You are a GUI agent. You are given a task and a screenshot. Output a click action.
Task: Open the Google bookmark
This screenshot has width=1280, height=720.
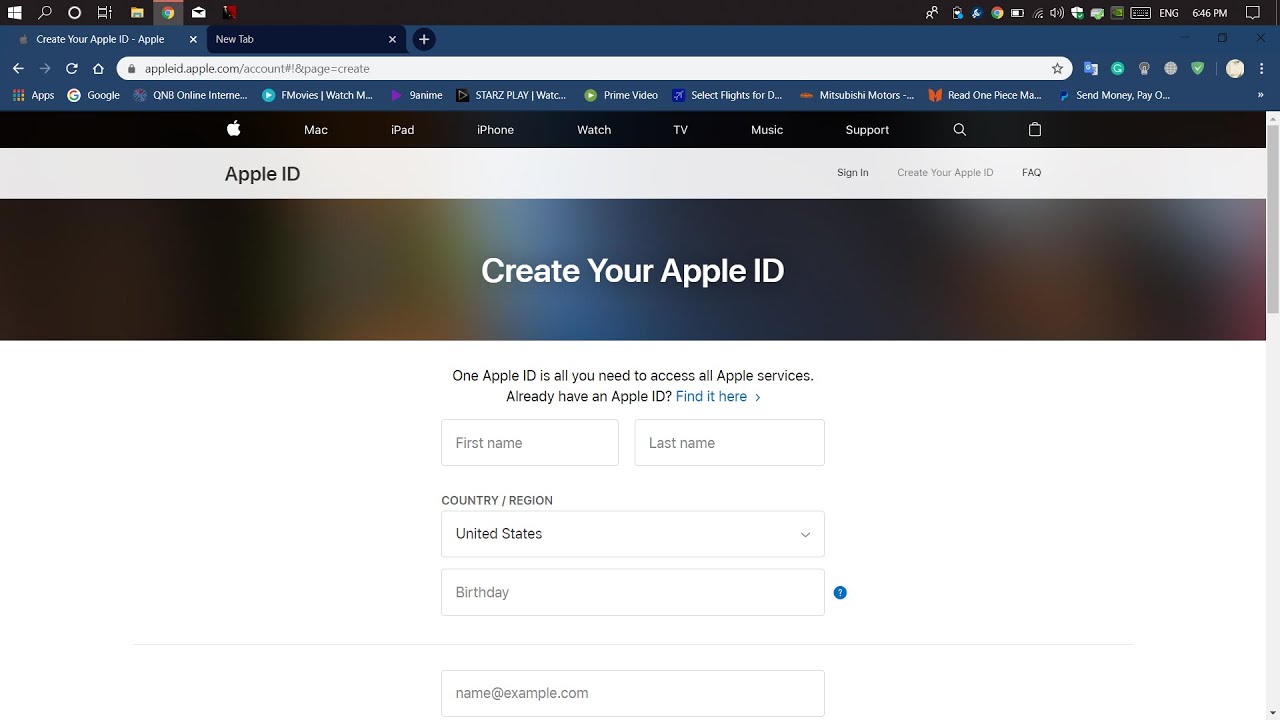coord(93,95)
